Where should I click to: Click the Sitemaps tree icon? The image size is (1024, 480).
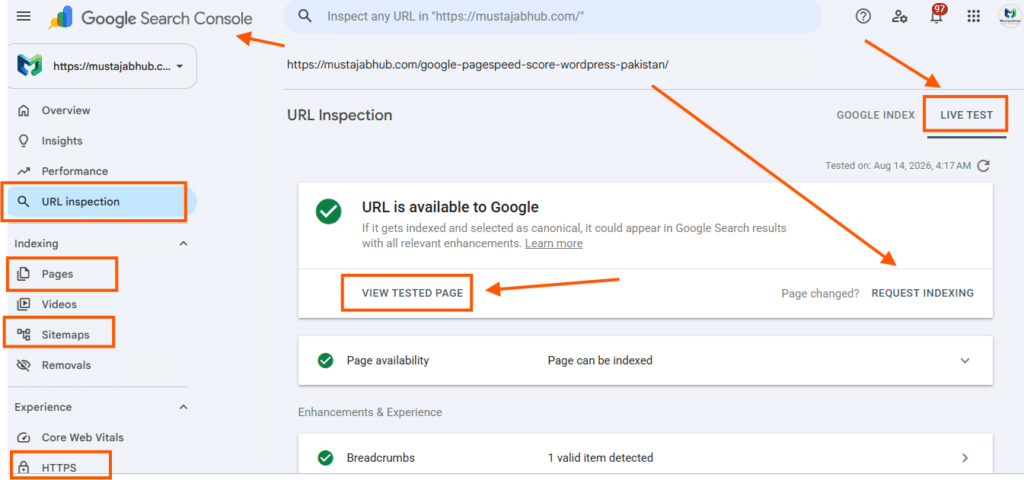[x=24, y=334]
